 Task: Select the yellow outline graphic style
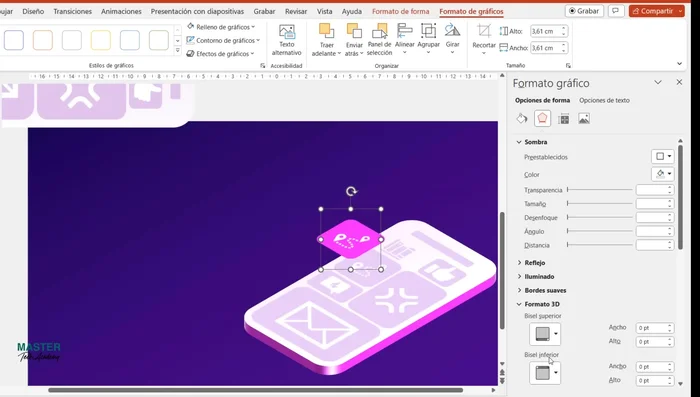click(x=100, y=40)
